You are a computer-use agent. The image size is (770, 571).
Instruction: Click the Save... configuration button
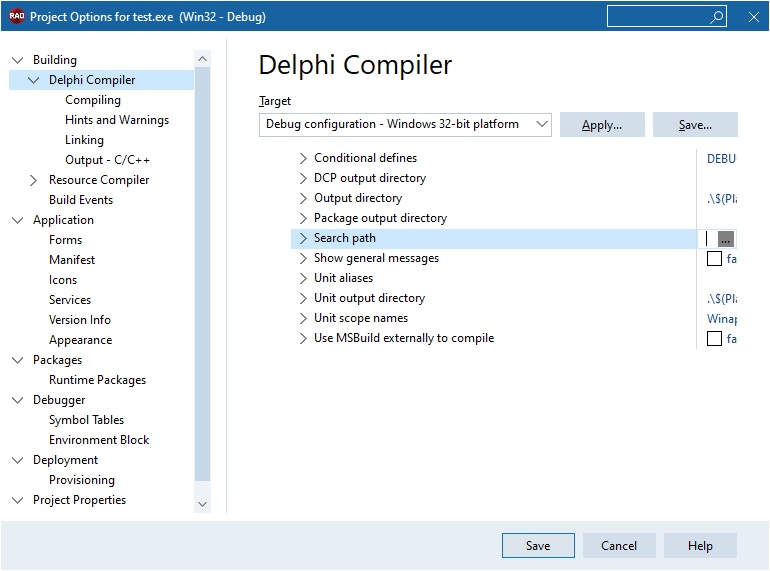[x=695, y=125]
